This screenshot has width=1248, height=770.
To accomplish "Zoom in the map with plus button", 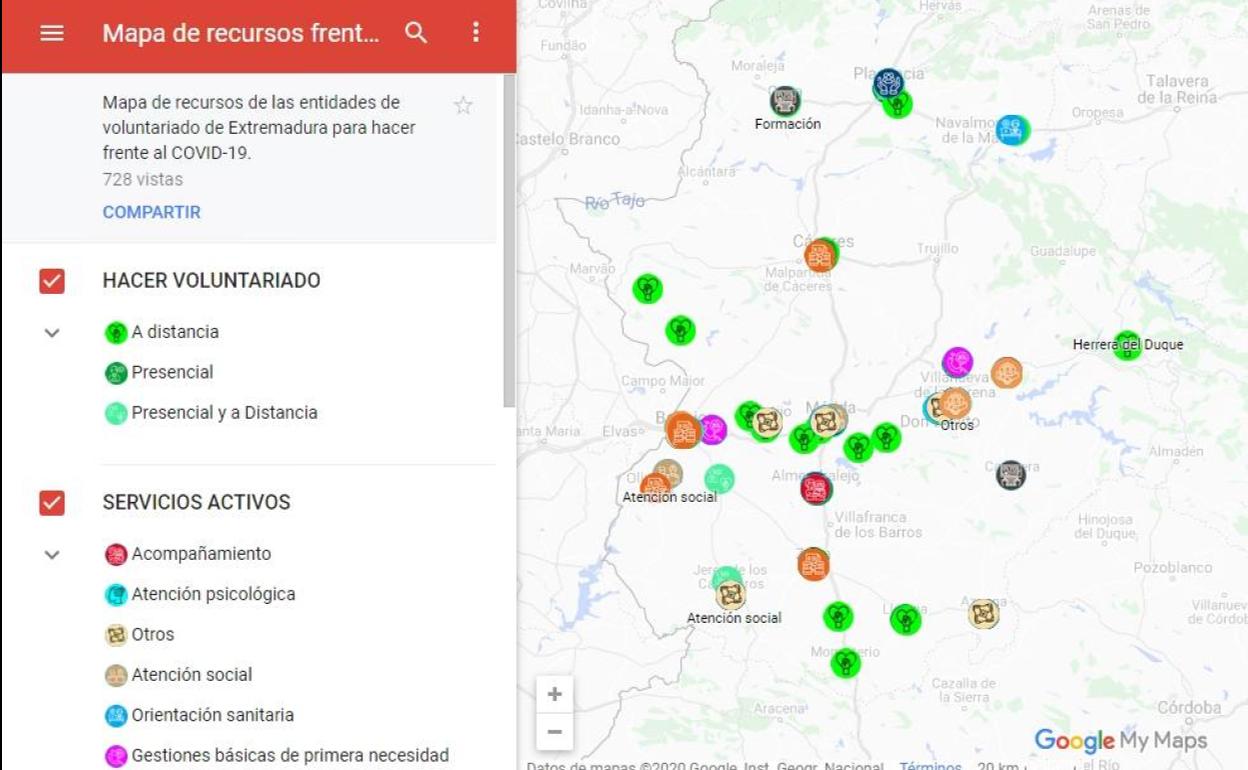I will 555,694.
